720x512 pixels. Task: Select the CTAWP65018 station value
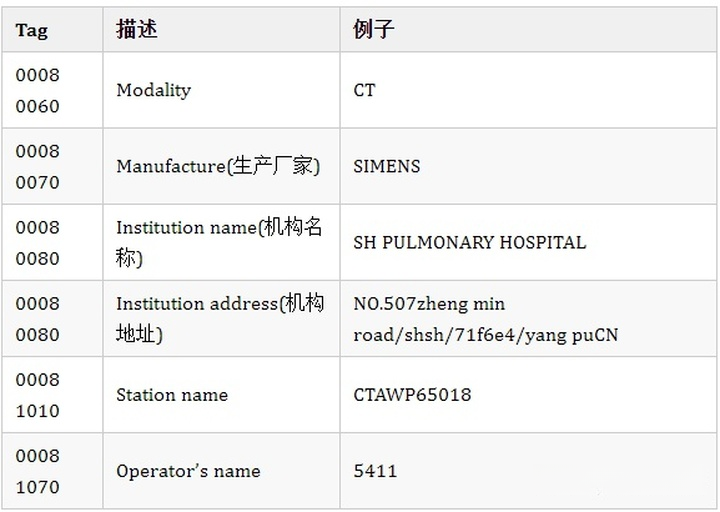point(412,395)
